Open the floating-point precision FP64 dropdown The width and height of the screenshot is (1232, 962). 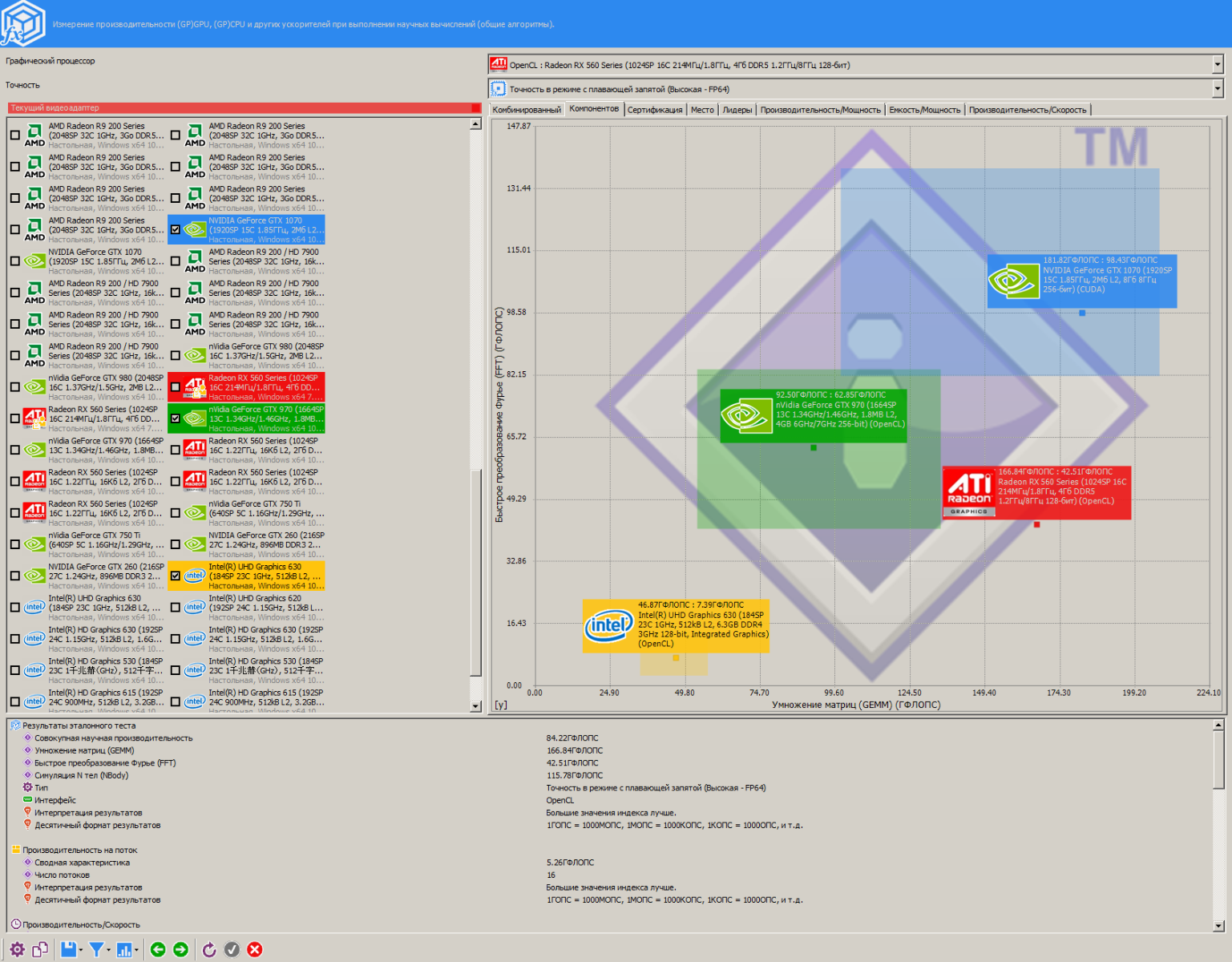coord(1217,89)
